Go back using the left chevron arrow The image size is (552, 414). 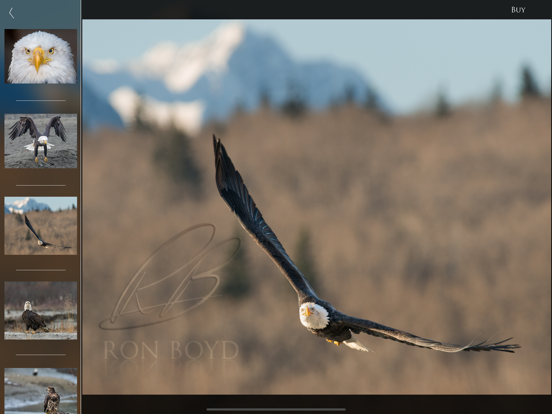11,13
